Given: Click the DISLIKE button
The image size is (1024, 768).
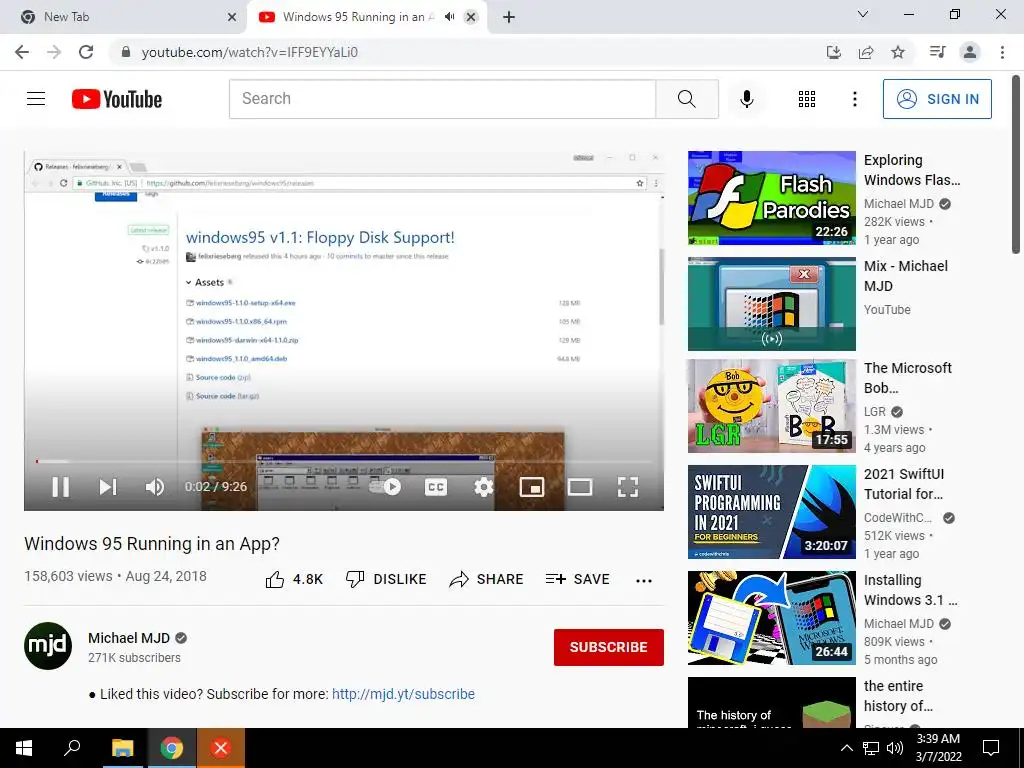Looking at the screenshot, I should [386, 579].
